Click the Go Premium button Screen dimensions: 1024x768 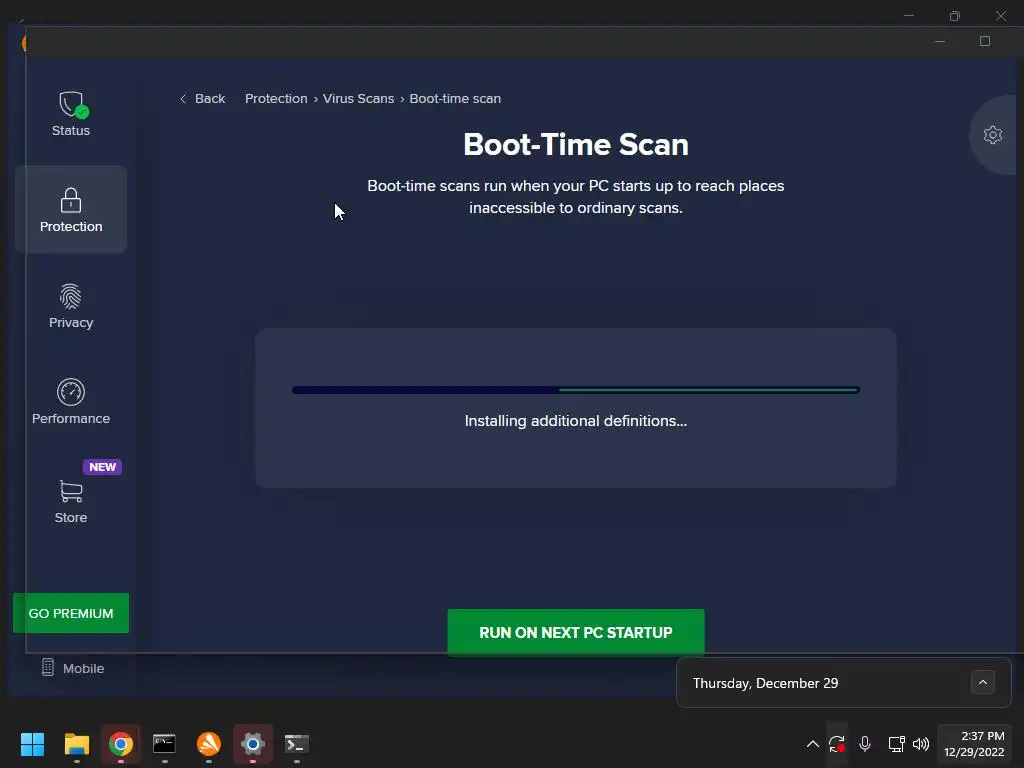click(x=71, y=613)
